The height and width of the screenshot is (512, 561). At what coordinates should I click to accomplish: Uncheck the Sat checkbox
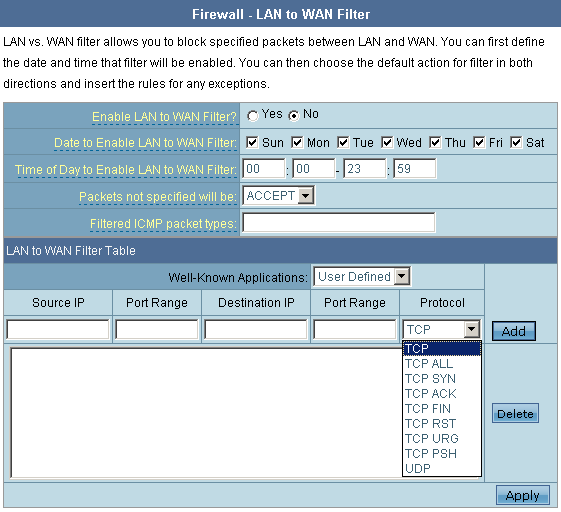pos(516,142)
